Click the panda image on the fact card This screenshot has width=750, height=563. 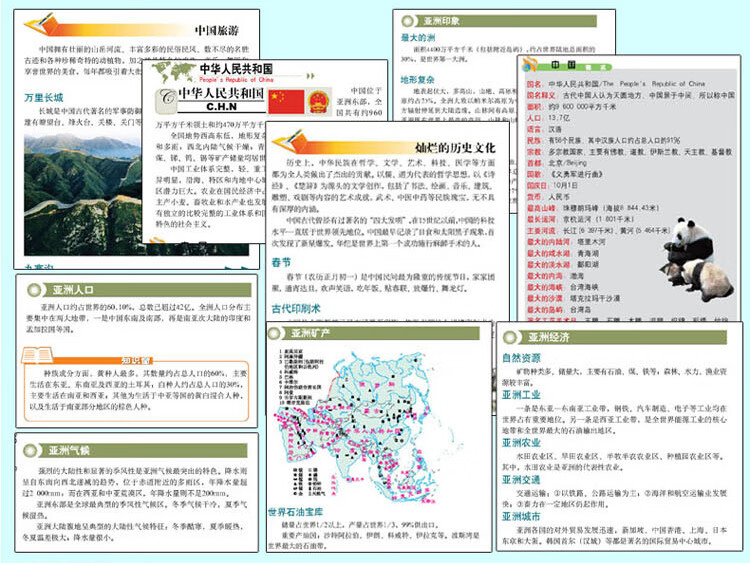[x=696, y=259]
